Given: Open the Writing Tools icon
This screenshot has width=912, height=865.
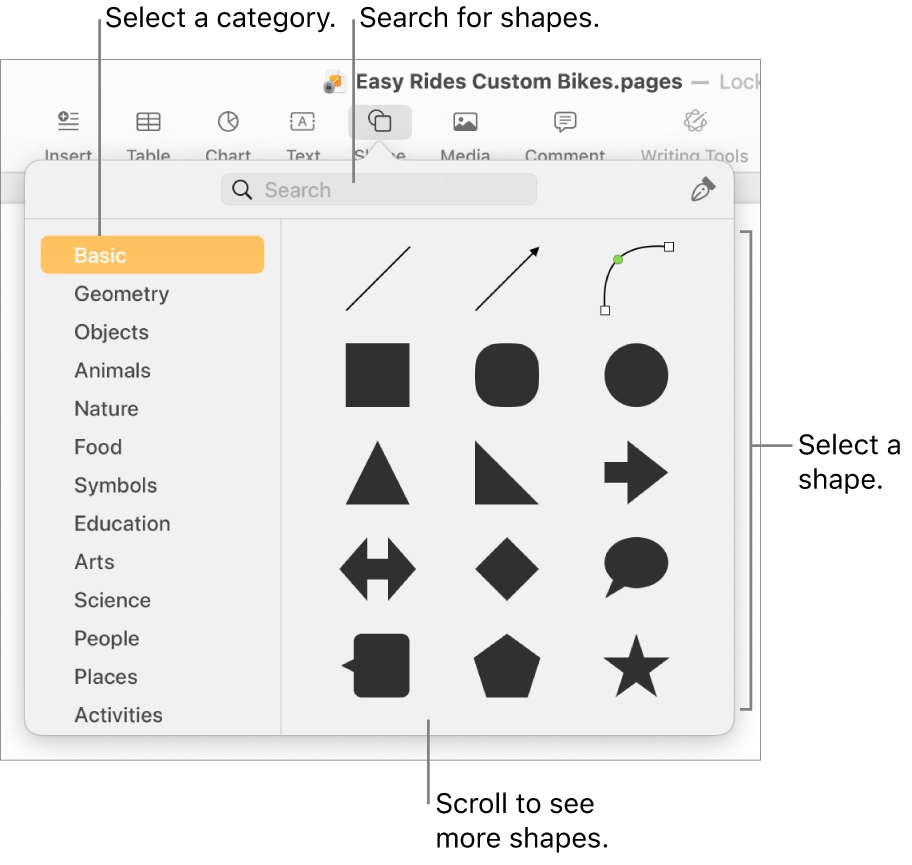Looking at the screenshot, I should (695, 121).
